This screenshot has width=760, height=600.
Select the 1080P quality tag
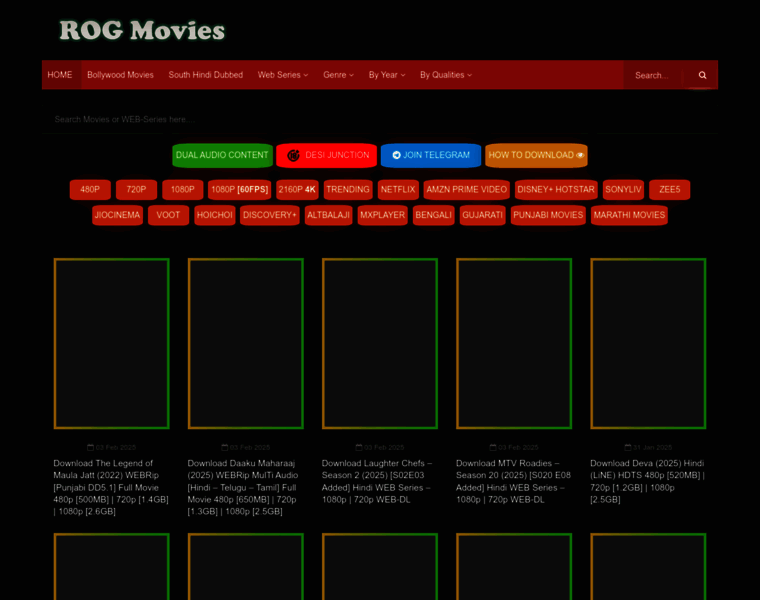coord(183,189)
